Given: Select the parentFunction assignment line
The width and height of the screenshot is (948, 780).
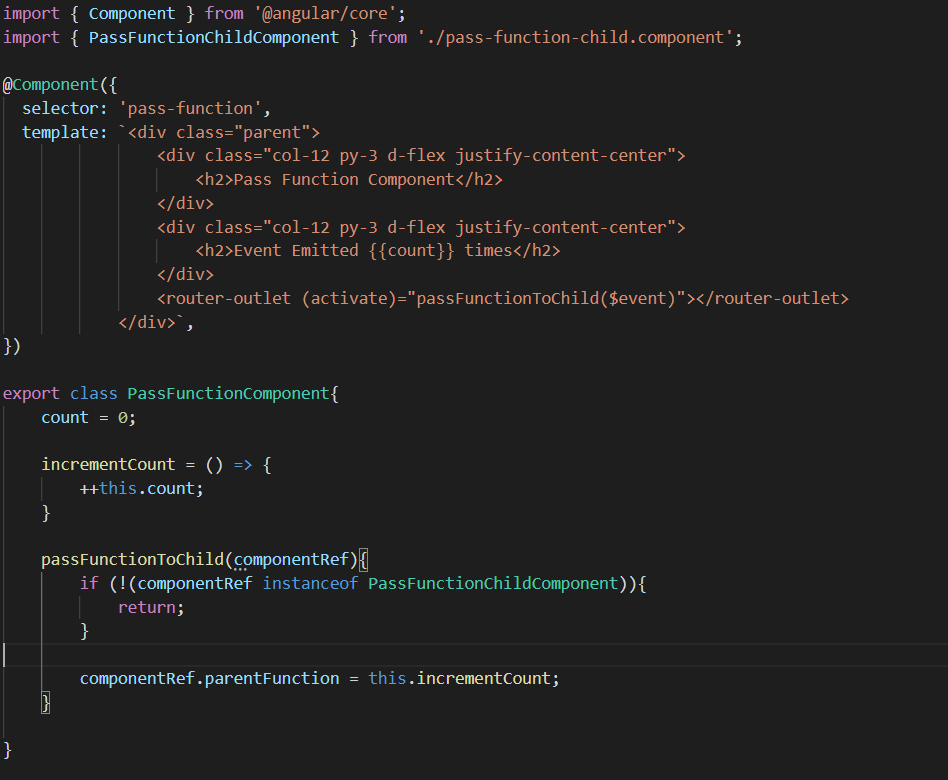Looking at the screenshot, I should [x=318, y=678].
